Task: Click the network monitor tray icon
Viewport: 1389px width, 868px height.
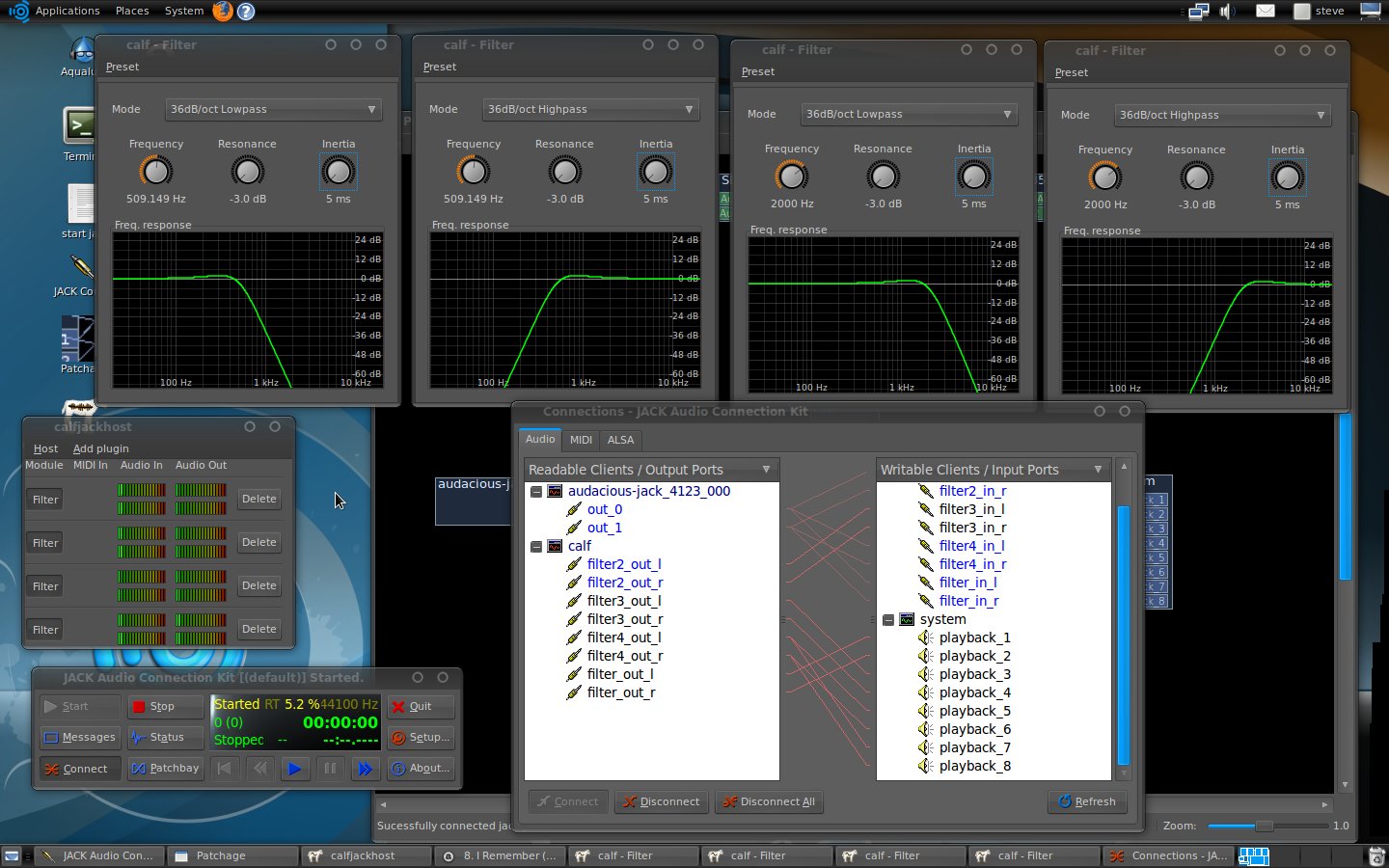Action: pos(1199,11)
